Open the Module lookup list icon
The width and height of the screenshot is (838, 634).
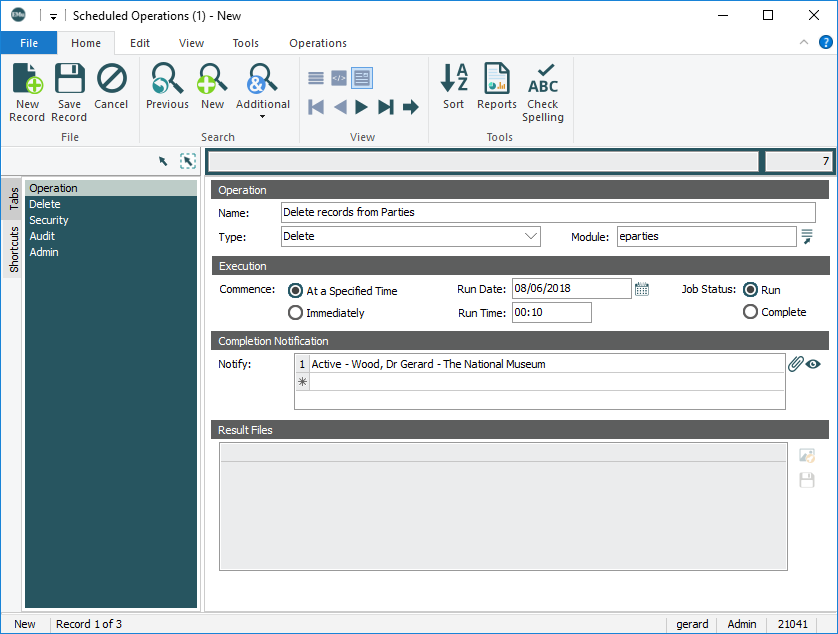tap(807, 237)
